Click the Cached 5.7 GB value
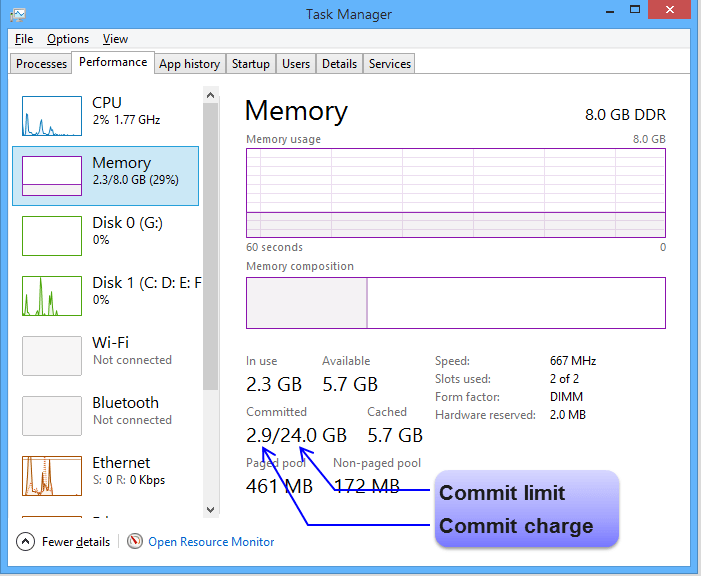Viewport: 701px width, 576px height. (395, 435)
